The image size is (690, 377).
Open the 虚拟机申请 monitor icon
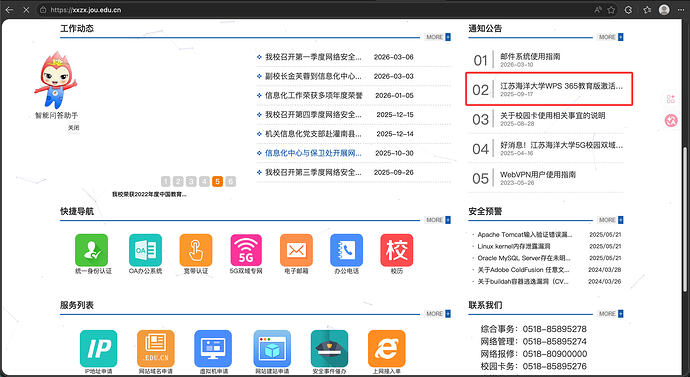213,348
